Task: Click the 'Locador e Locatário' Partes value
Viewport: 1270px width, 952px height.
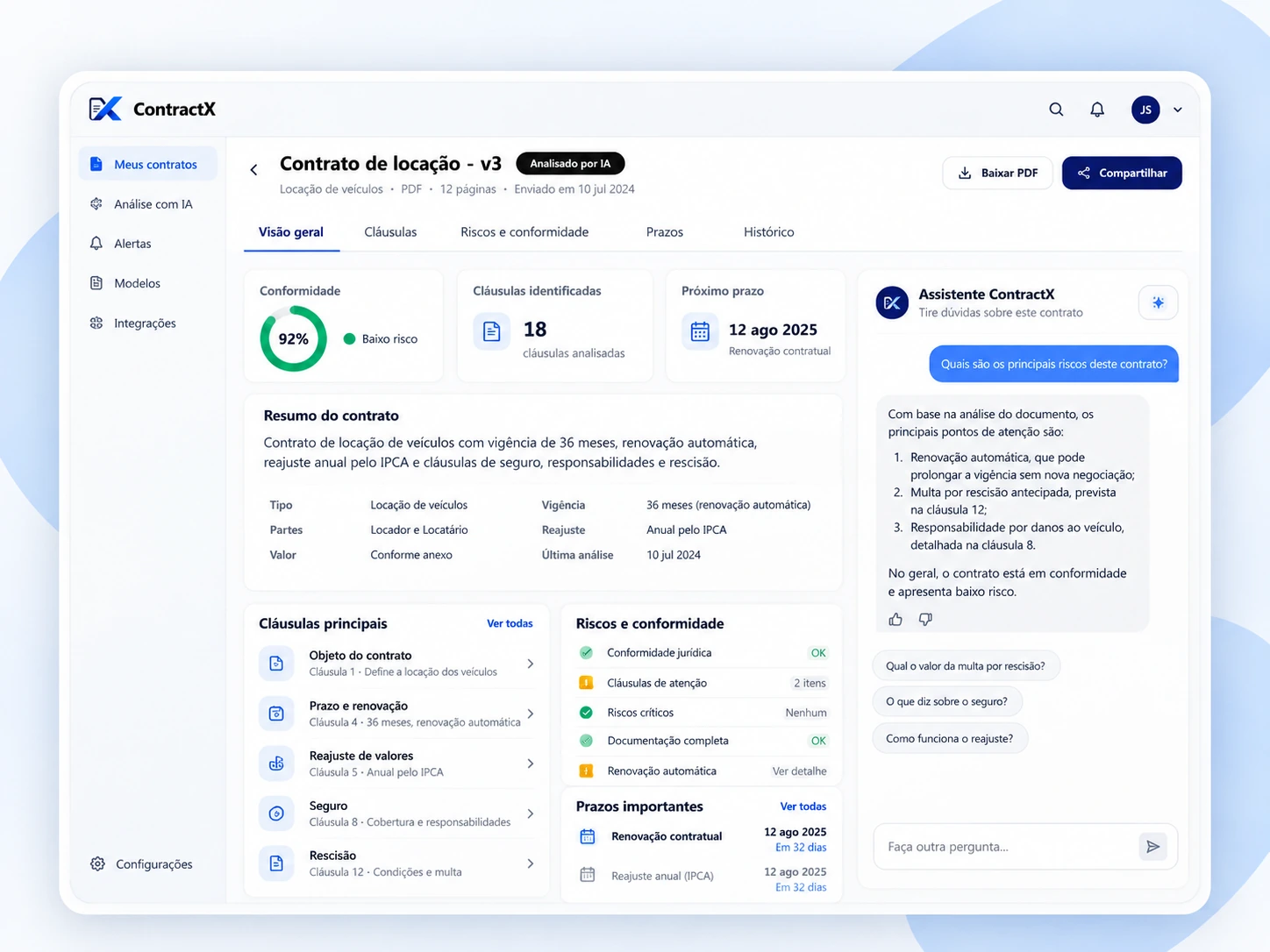Action: [x=419, y=530]
